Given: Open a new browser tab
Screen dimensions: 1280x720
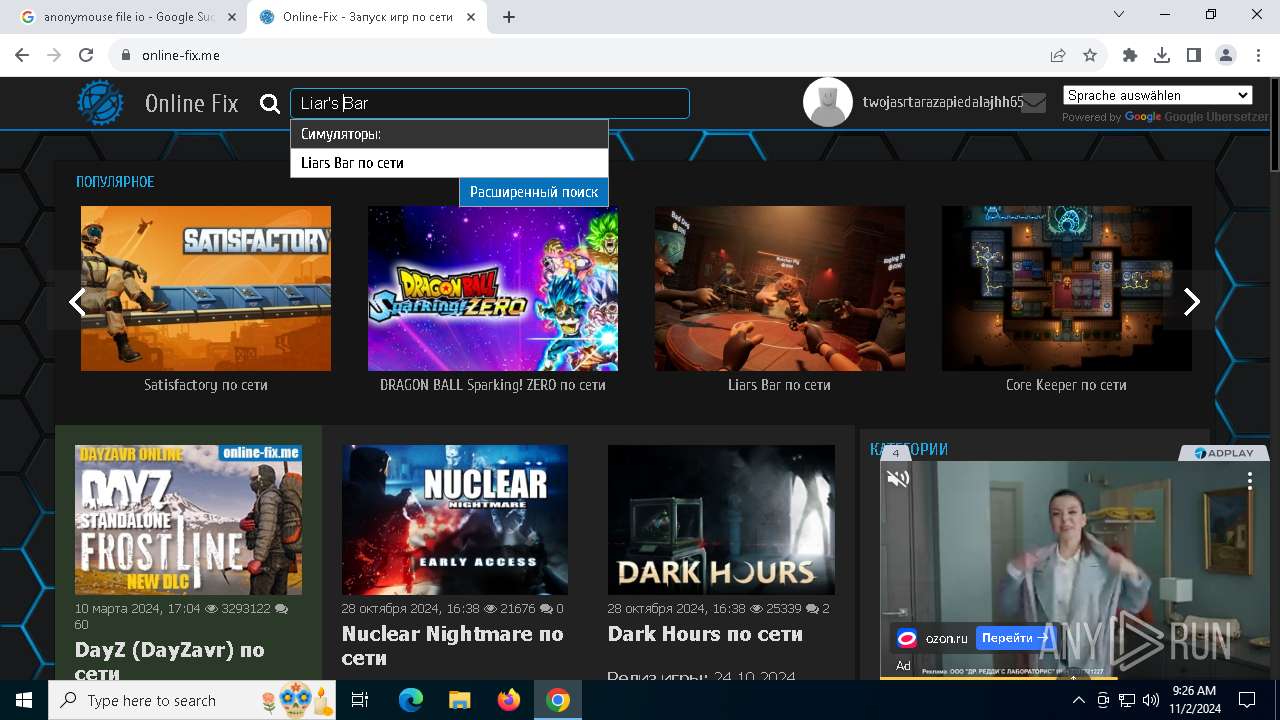Looking at the screenshot, I should pos(509,17).
